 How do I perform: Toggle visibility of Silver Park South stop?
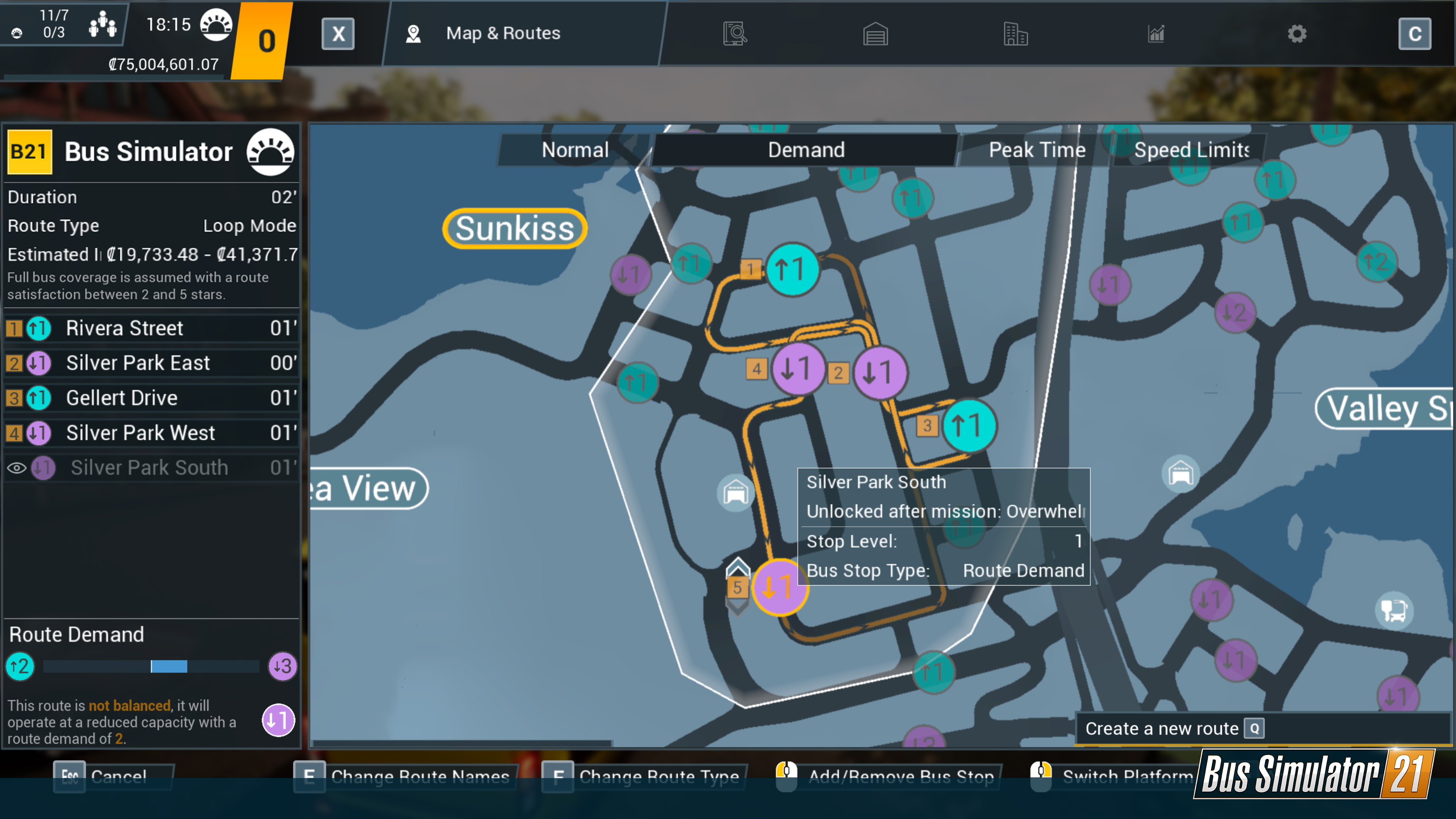(17, 468)
